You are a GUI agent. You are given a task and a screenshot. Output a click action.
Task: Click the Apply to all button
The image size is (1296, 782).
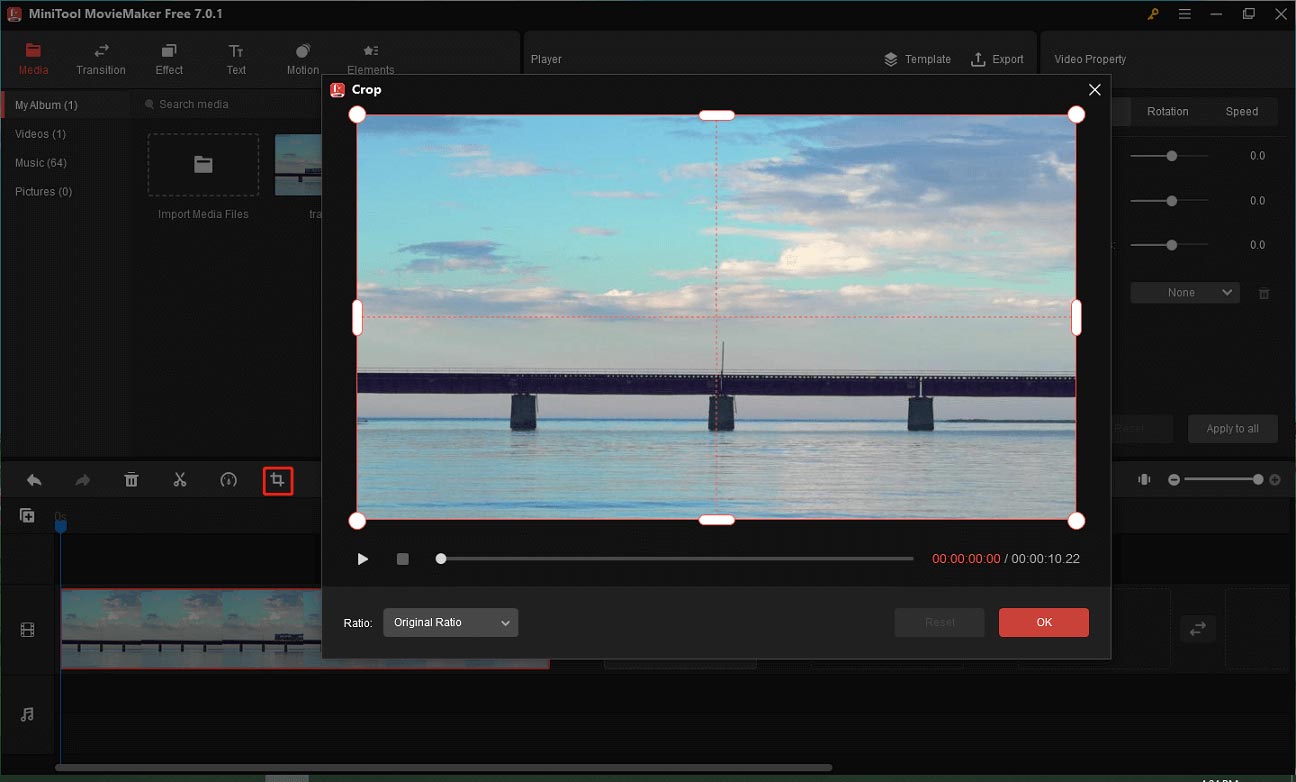tap(1232, 428)
